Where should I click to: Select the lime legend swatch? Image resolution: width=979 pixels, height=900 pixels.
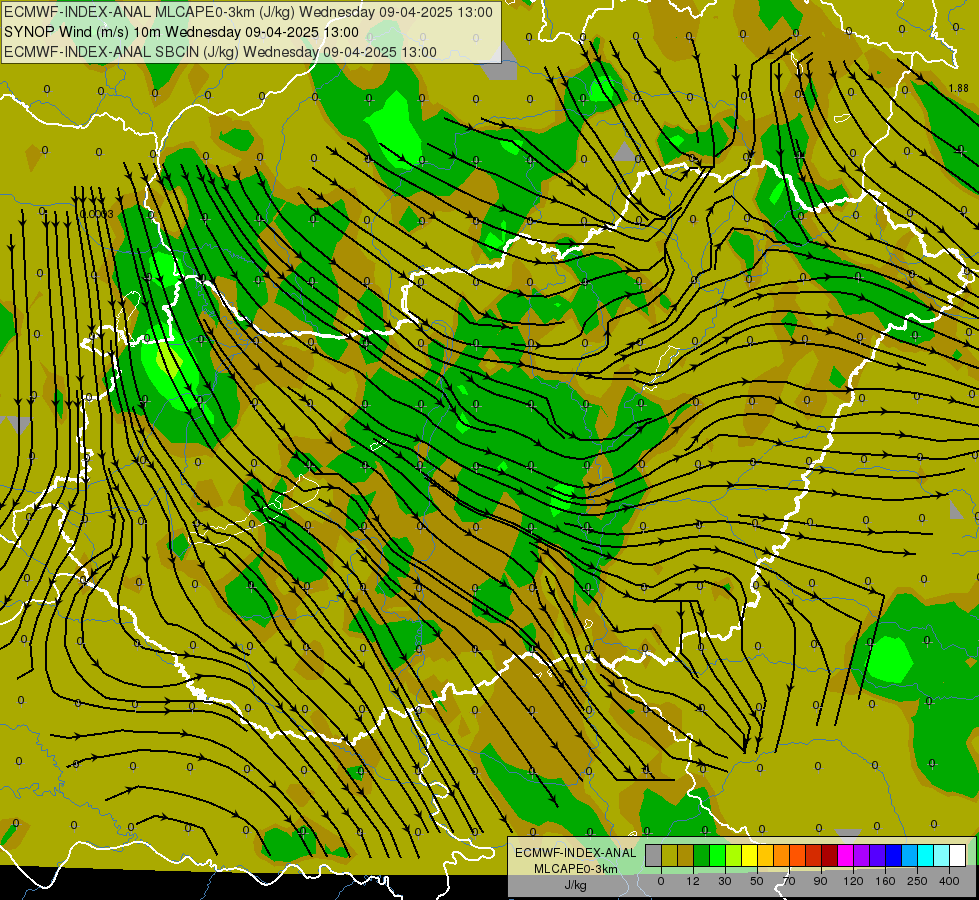pyautogui.click(x=734, y=855)
